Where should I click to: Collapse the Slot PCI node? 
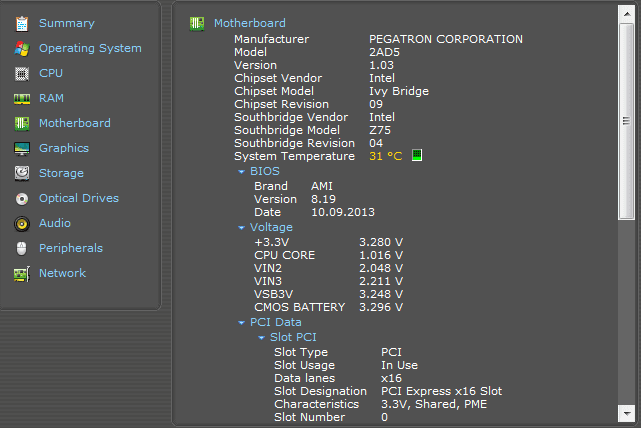261,338
